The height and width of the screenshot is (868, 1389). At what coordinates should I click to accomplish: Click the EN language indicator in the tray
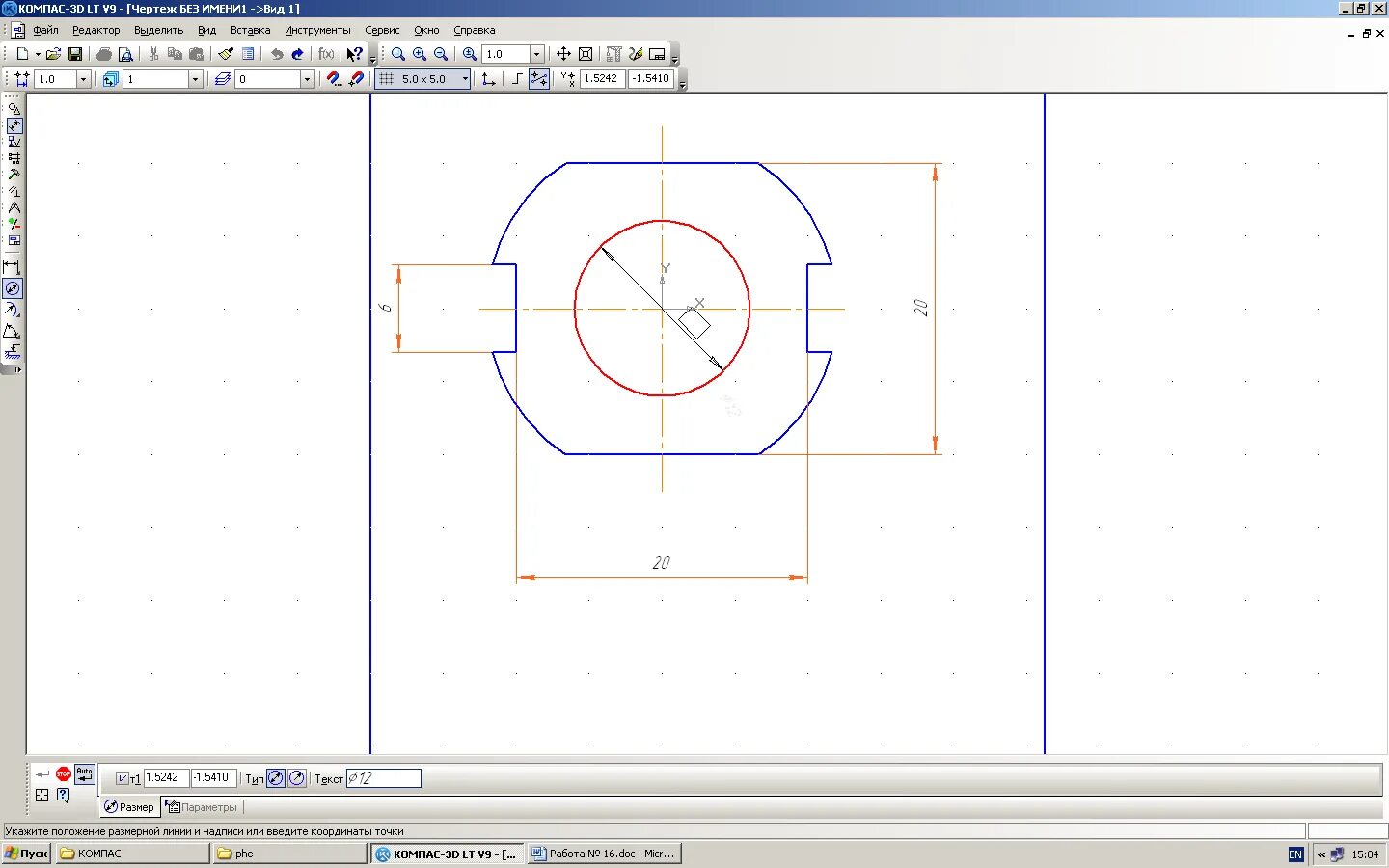[1295, 854]
